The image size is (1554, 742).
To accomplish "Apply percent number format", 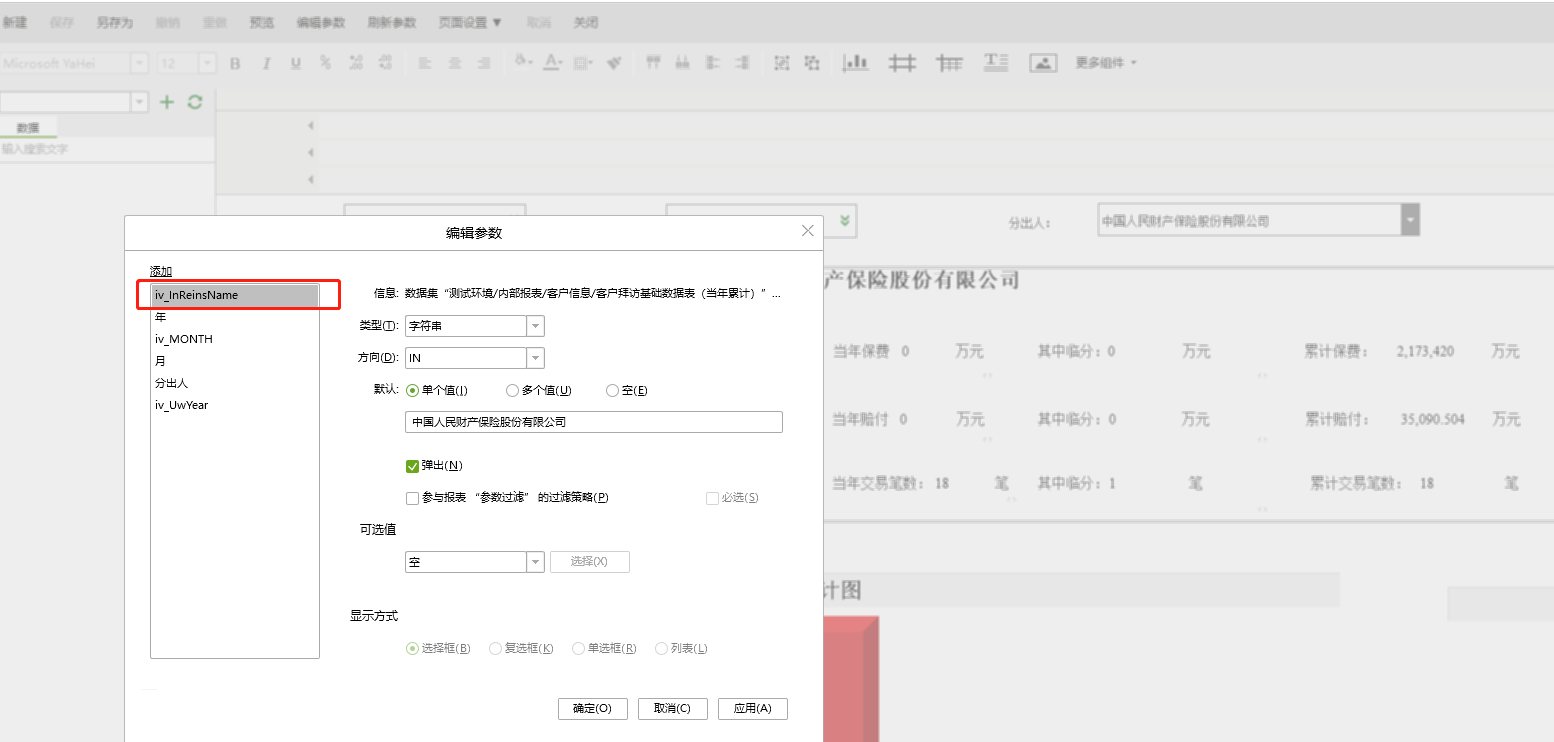I will coord(325,63).
